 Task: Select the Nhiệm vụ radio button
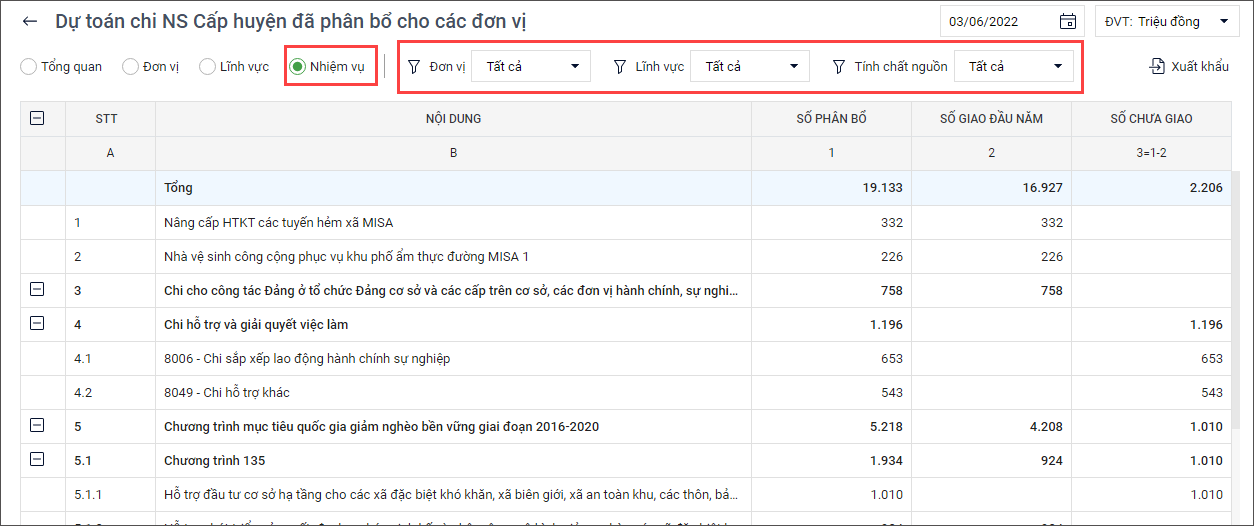[x=298, y=67]
